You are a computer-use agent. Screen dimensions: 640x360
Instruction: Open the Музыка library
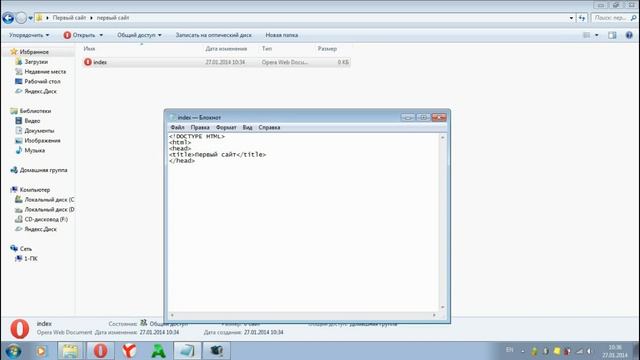(35, 150)
